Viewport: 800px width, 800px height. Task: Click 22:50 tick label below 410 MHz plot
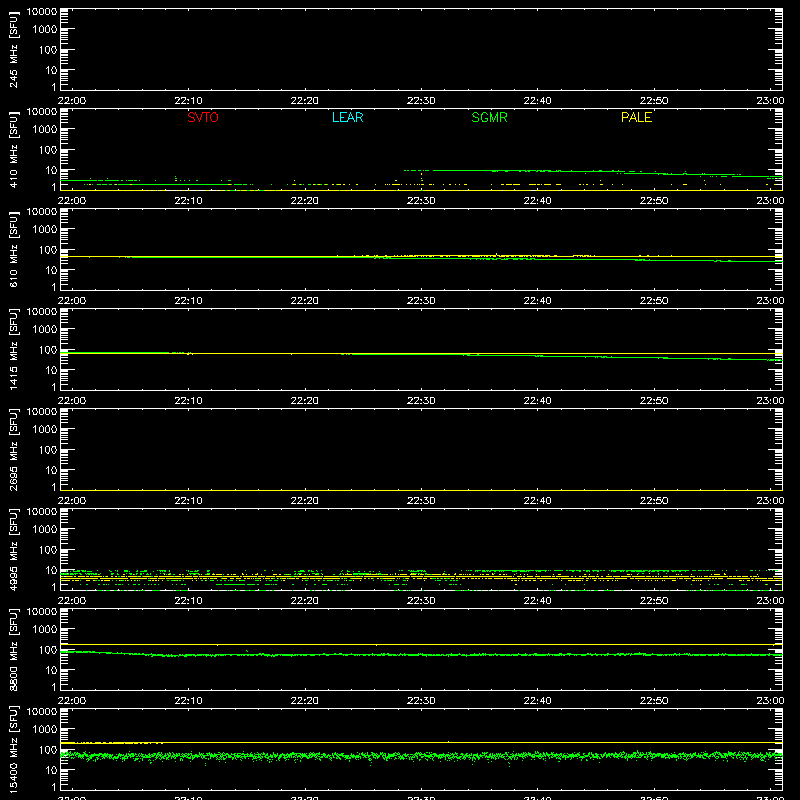(x=654, y=201)
